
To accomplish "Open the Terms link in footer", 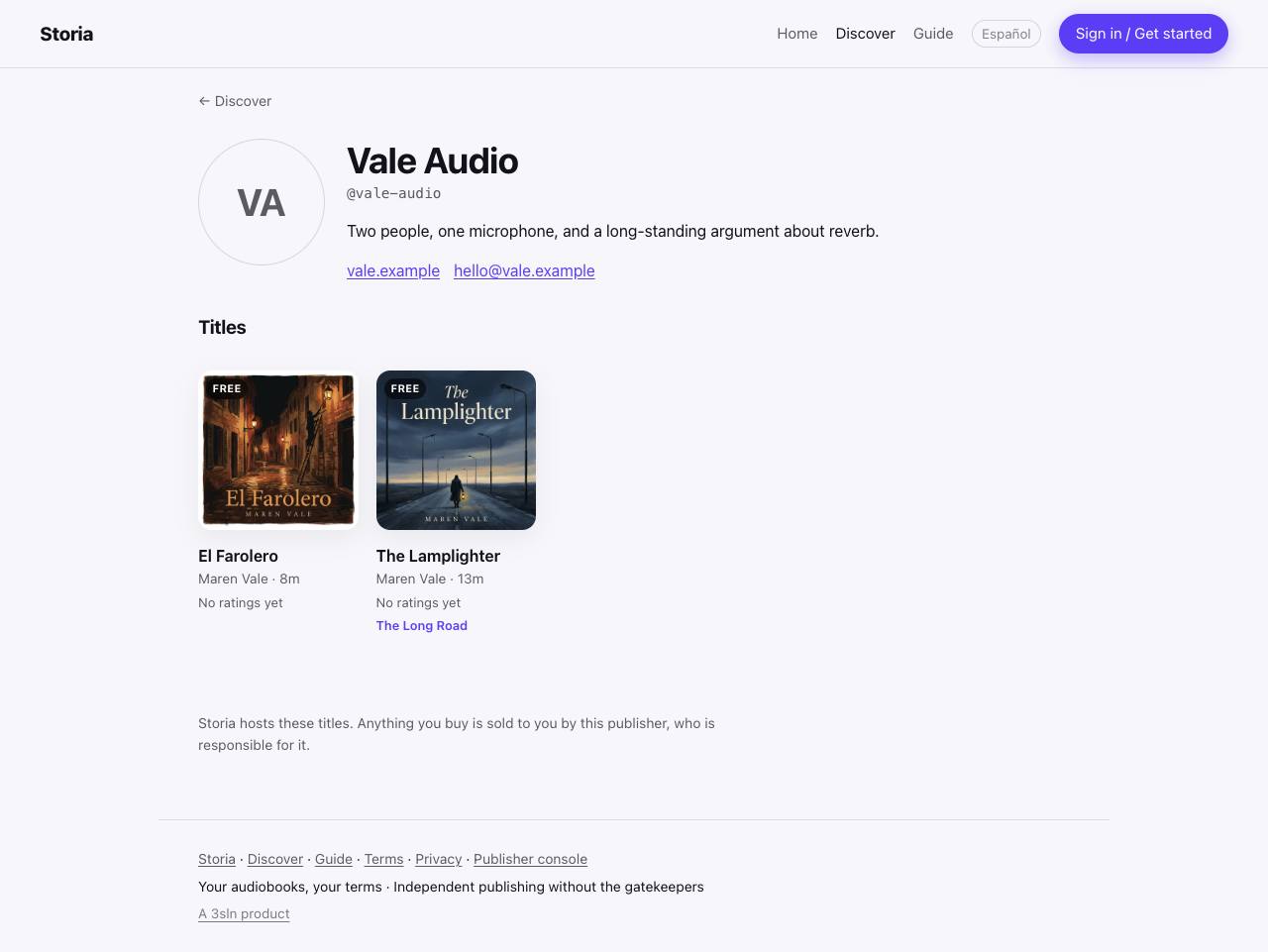I will 383,859.
